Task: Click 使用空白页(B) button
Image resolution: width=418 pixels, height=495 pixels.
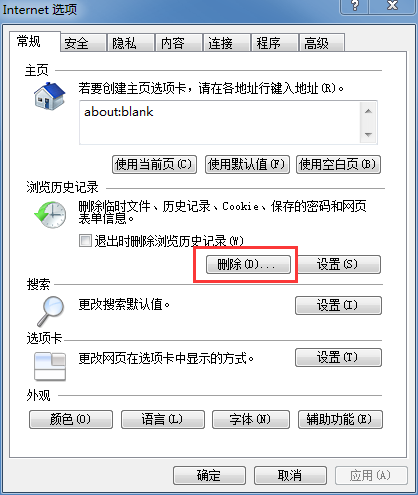Action: 338,164
